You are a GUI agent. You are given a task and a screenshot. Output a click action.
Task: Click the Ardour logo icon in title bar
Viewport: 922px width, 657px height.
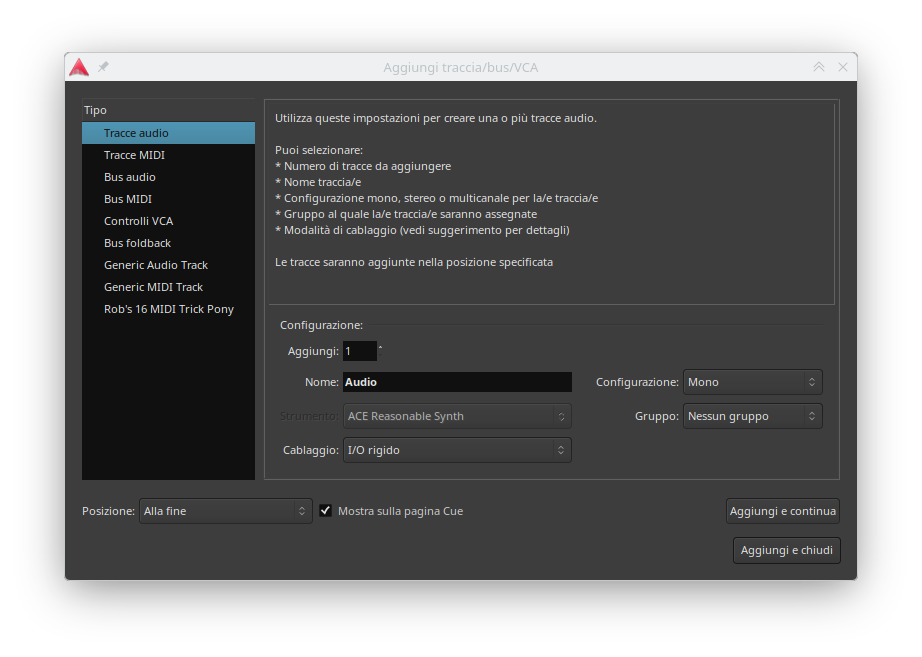pyautogui.click(x=79, y=67)
